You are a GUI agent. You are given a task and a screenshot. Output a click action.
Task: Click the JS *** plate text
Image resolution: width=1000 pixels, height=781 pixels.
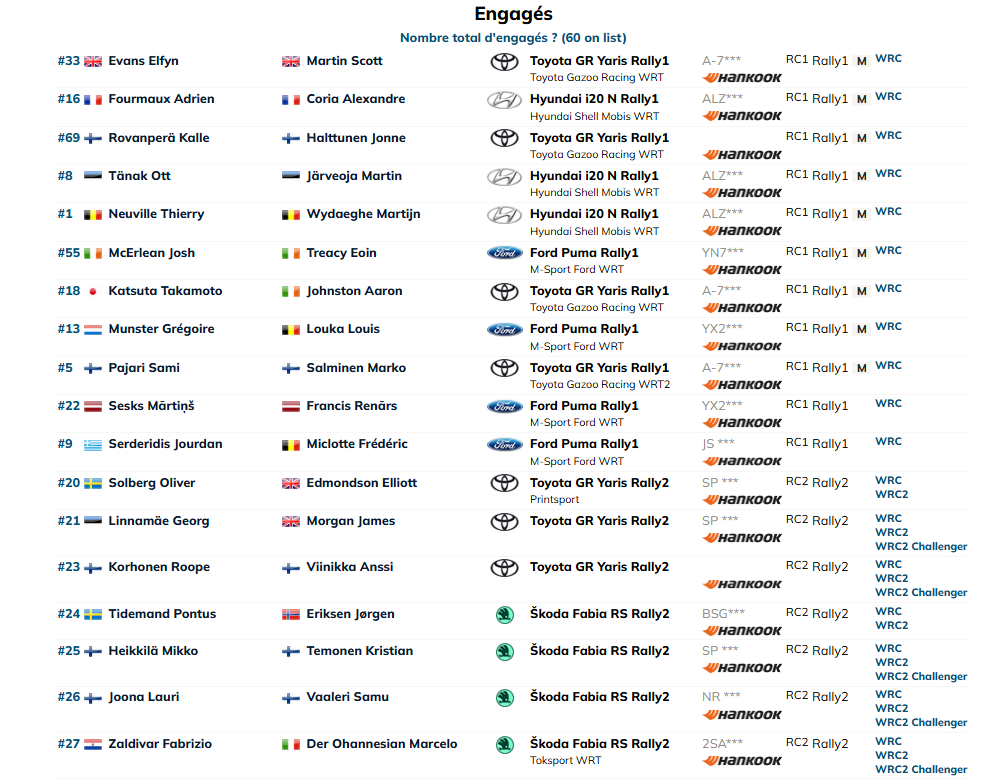pyautogui.click(x=718, y=444)
